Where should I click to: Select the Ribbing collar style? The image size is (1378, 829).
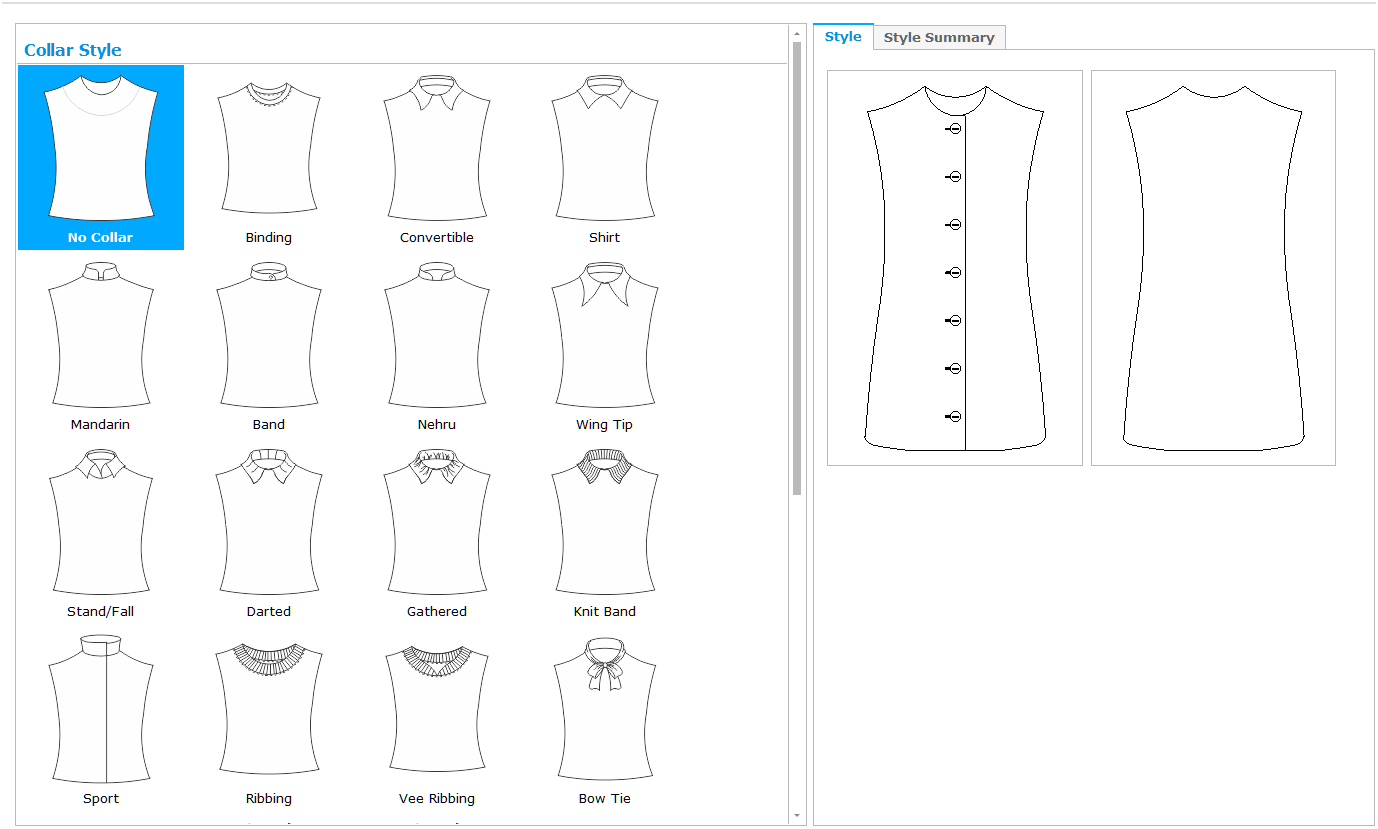pyautogui.click(x=268, y=718)
